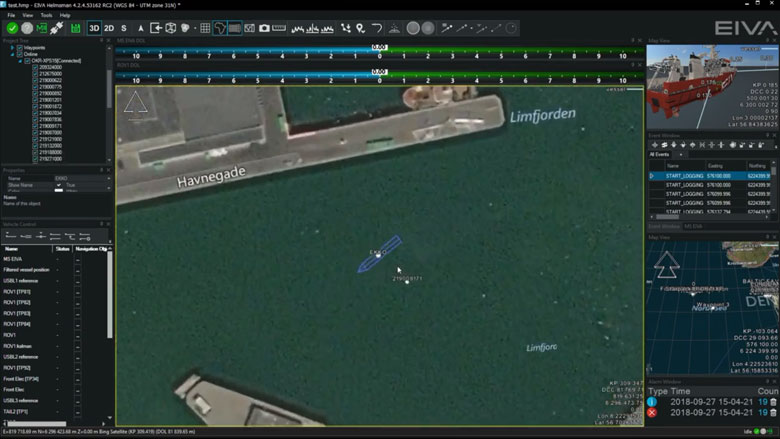Open the Tools menu
The height and width of the screenshot is (439, 780).
click(46, 16)
